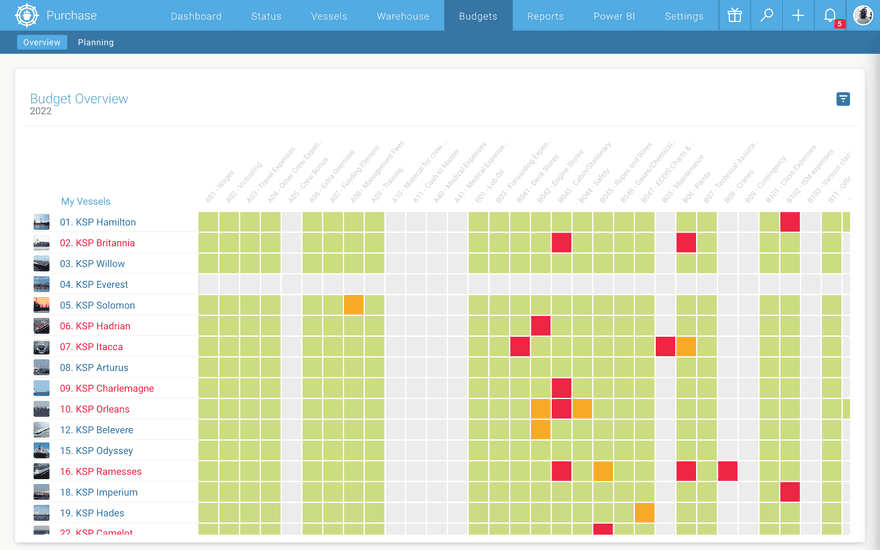This screenshot has height=550, width=880.
Task: Open the 02. KSP Britannia vessel link
Action: pyautogui.click(x=97, y=243)
